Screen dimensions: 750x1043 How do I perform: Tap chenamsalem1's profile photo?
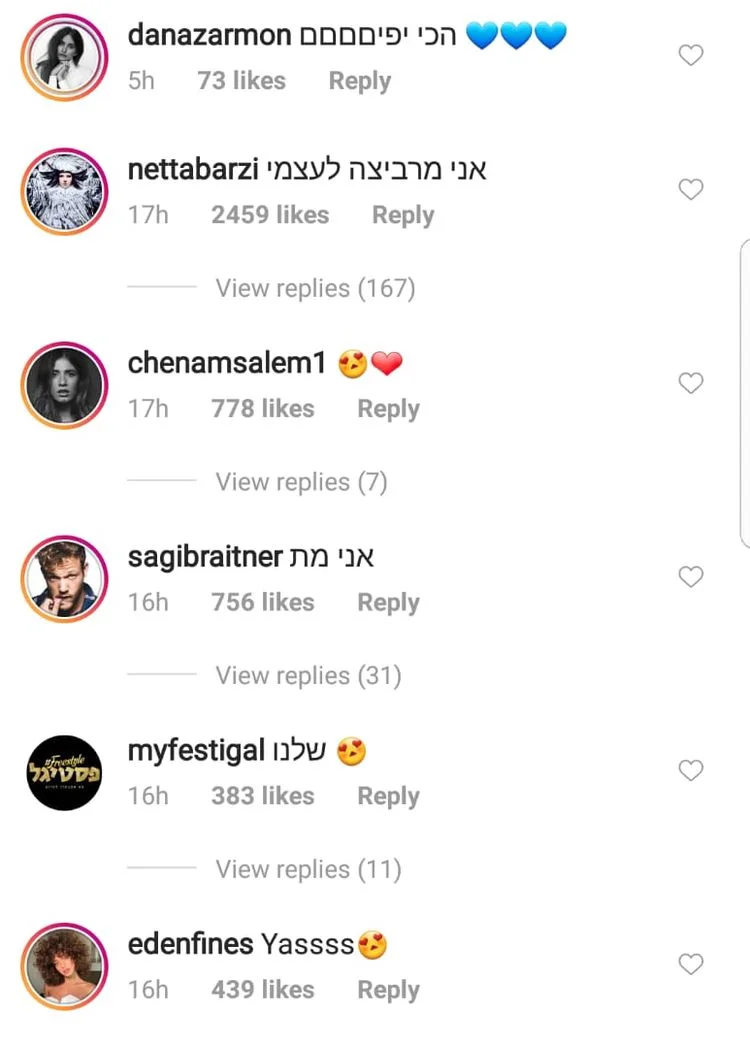click(x=64, y=384)
